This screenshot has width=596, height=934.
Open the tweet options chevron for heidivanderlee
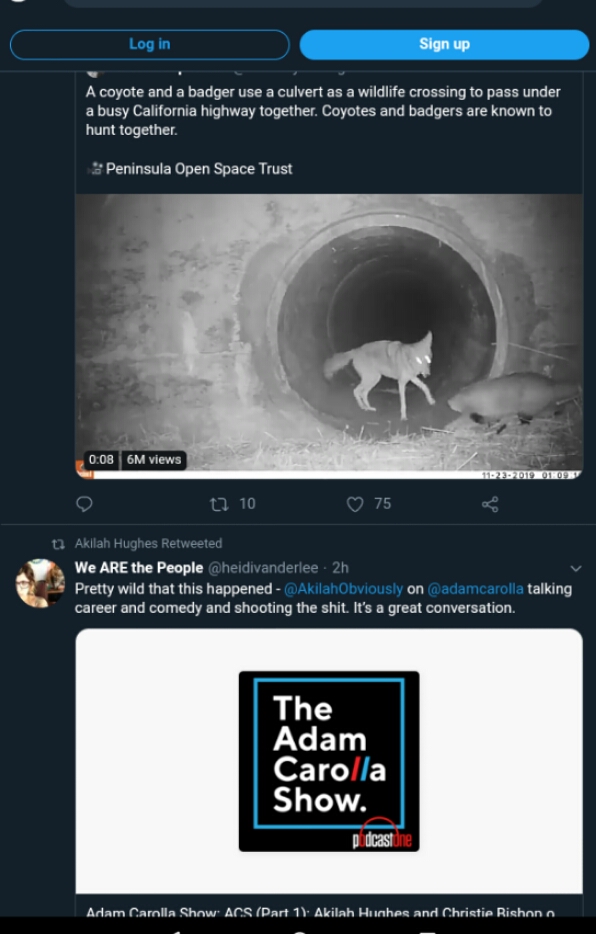(575, 568)
